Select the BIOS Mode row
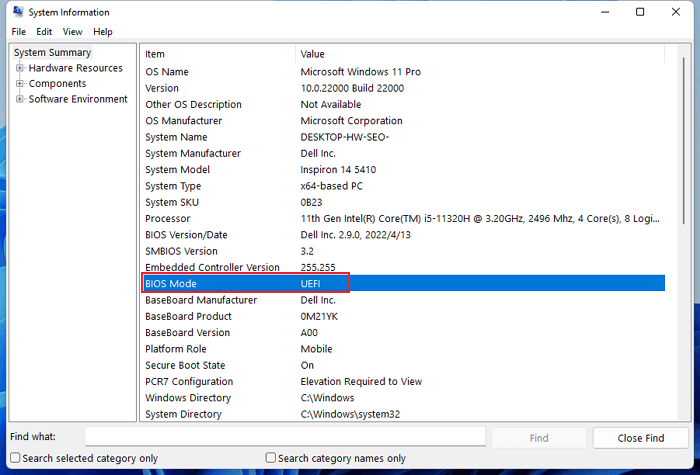The image size is (700, 475). click(x=400, y=284)
